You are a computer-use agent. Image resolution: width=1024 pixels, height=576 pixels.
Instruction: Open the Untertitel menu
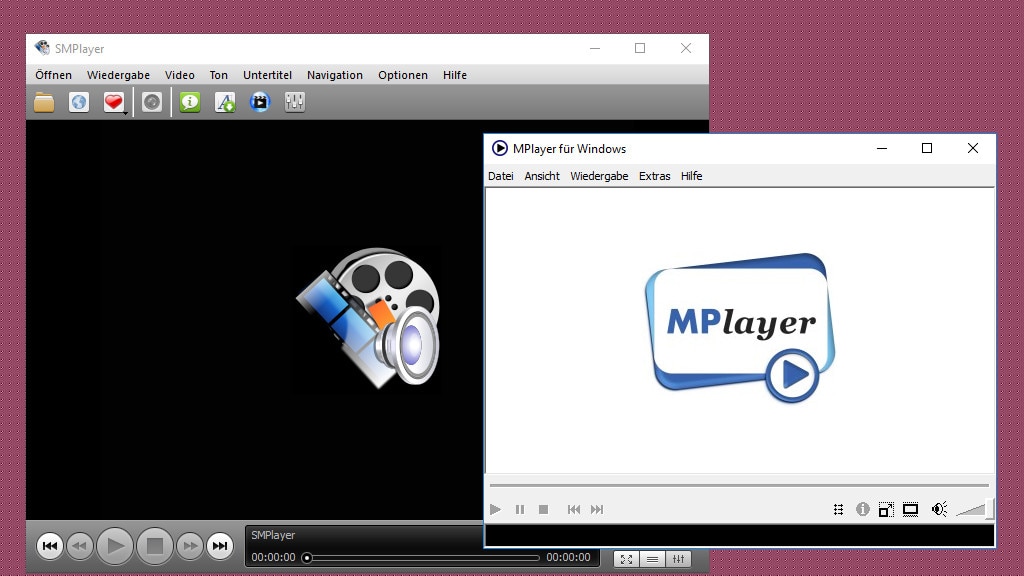(267, 75)
